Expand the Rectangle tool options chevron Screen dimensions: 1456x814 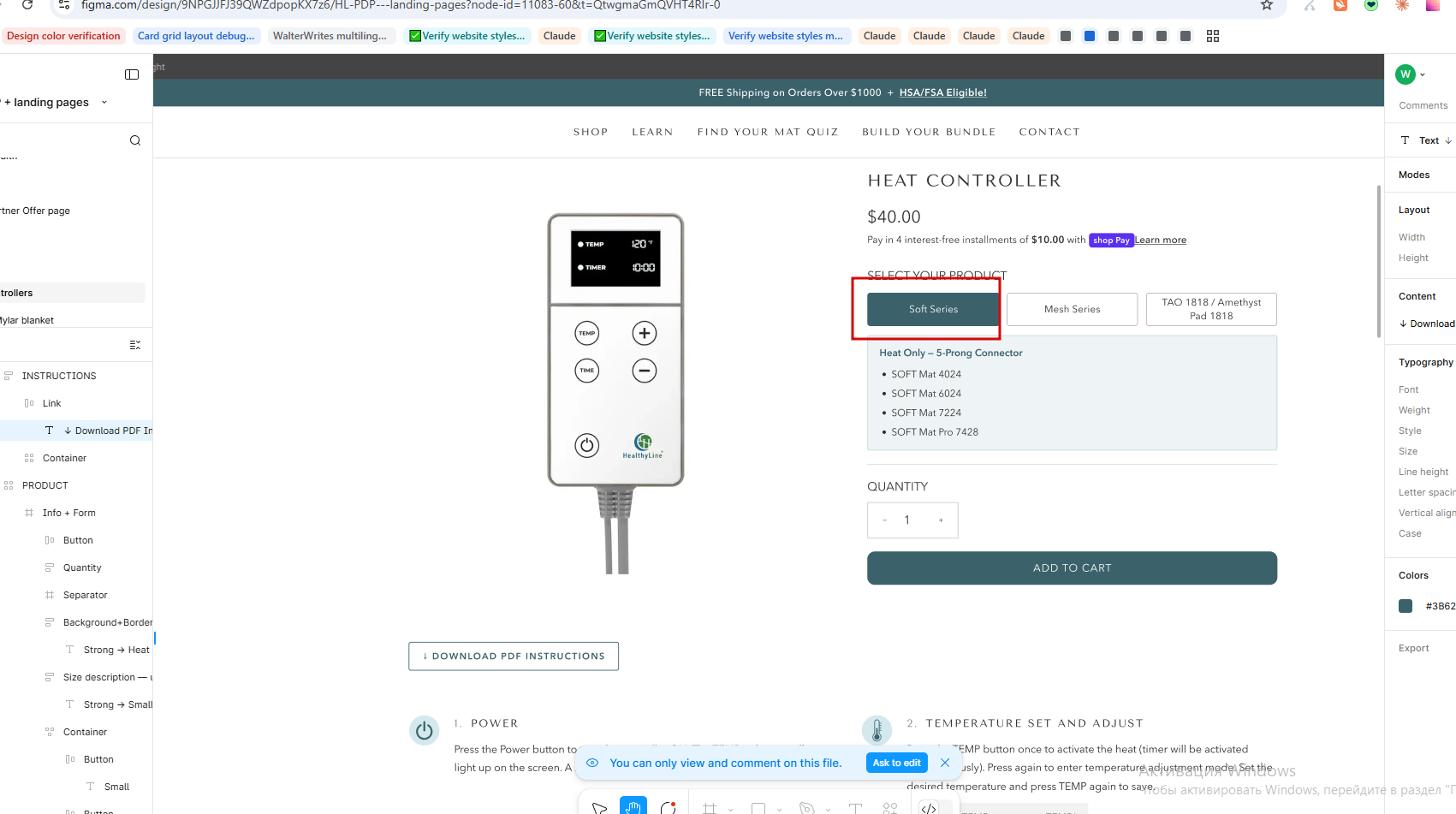779,809
